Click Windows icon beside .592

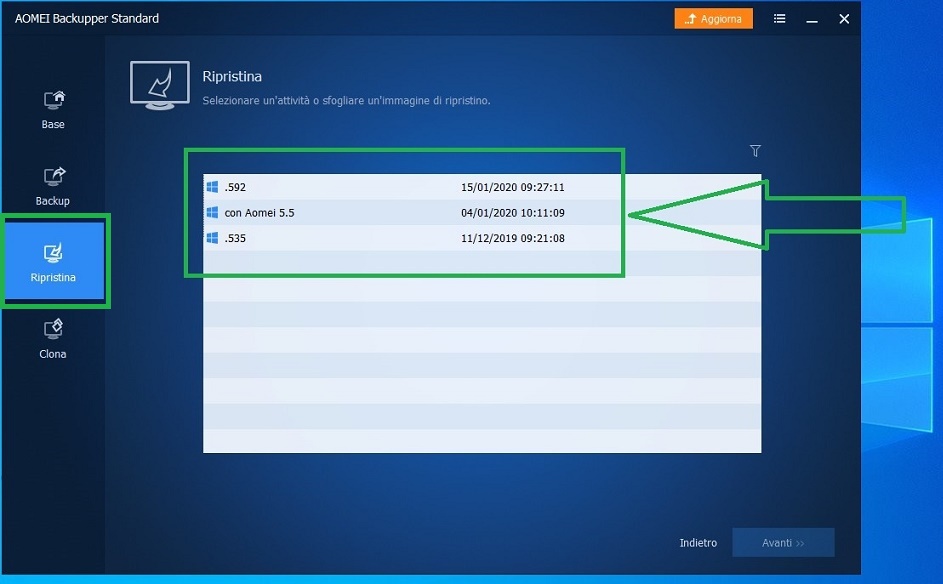click(x=212, y=187)
